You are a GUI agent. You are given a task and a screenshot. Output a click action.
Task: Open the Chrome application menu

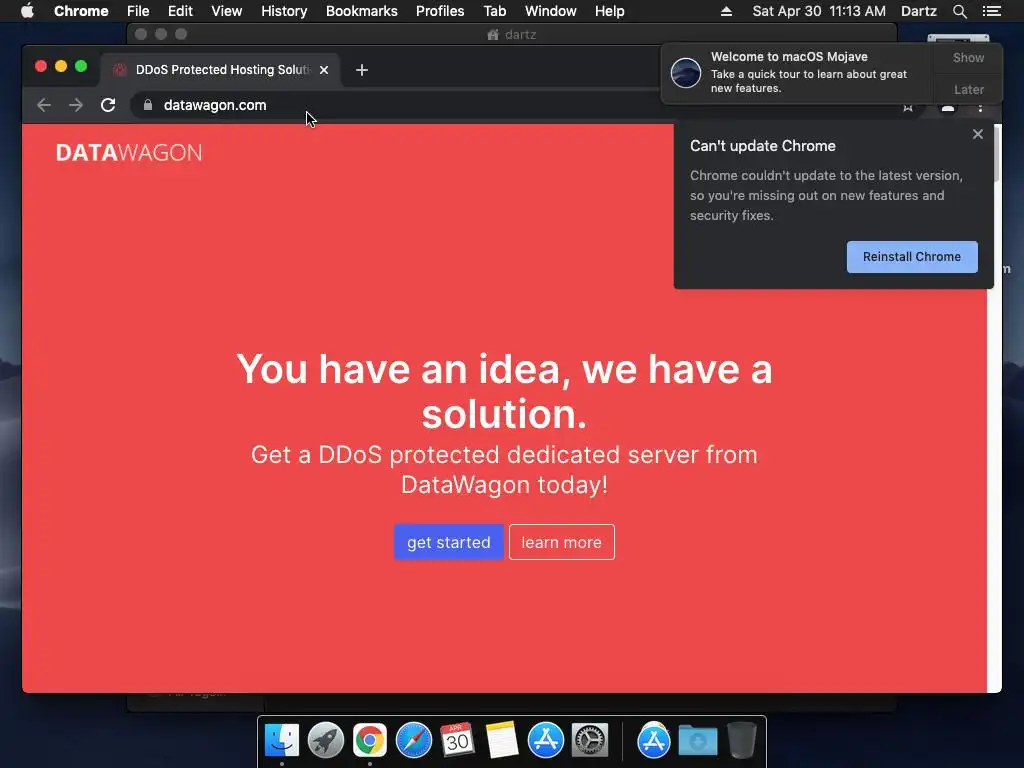[81, 11]
